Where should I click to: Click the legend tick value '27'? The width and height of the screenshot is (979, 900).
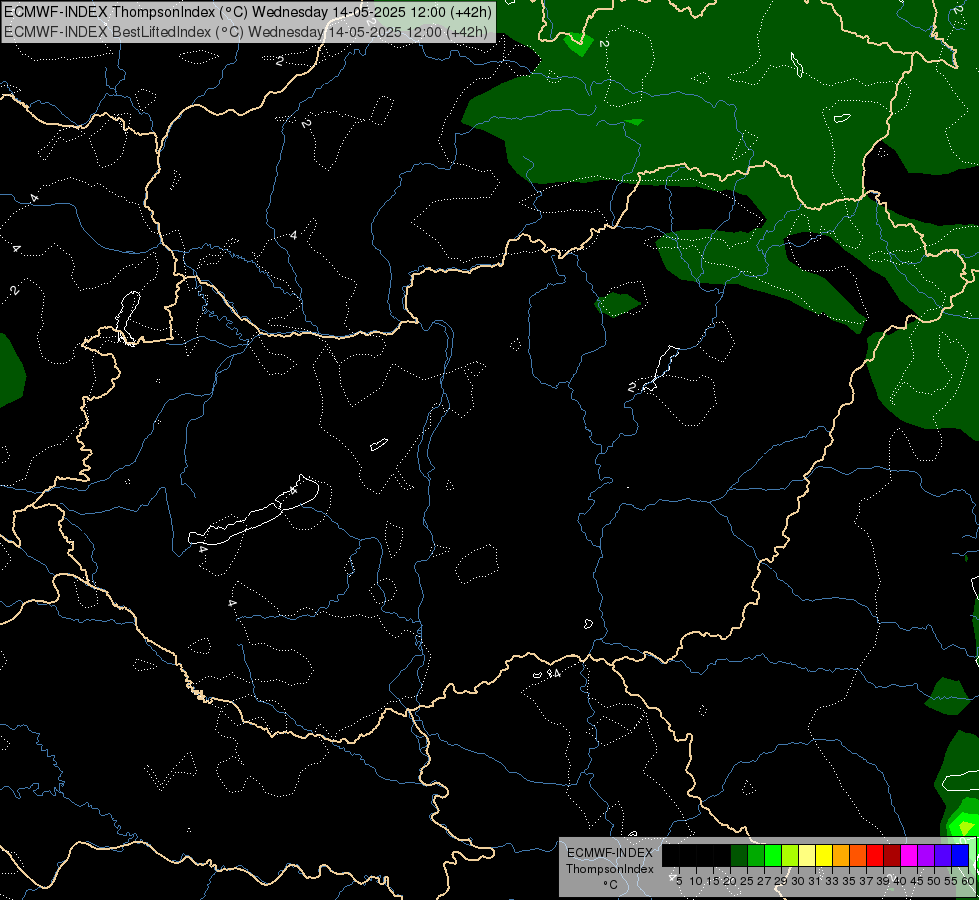coord(764,881)
